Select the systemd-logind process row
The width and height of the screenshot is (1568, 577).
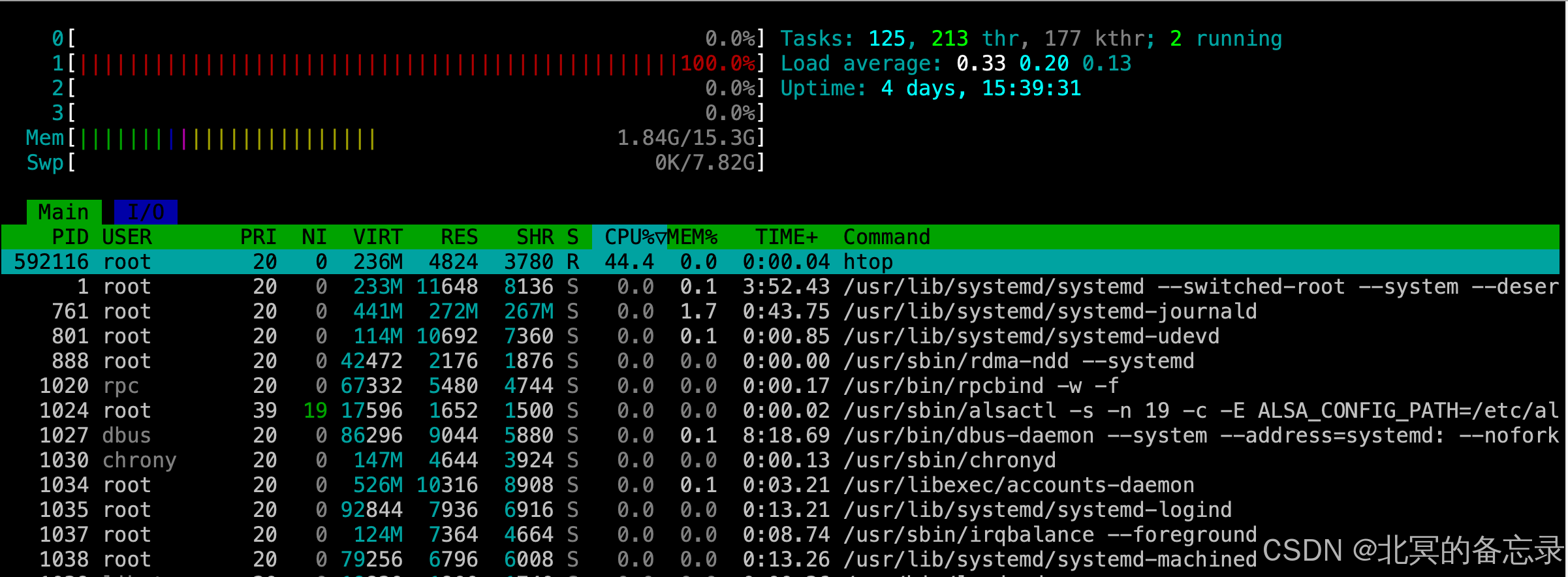point(780,510)
